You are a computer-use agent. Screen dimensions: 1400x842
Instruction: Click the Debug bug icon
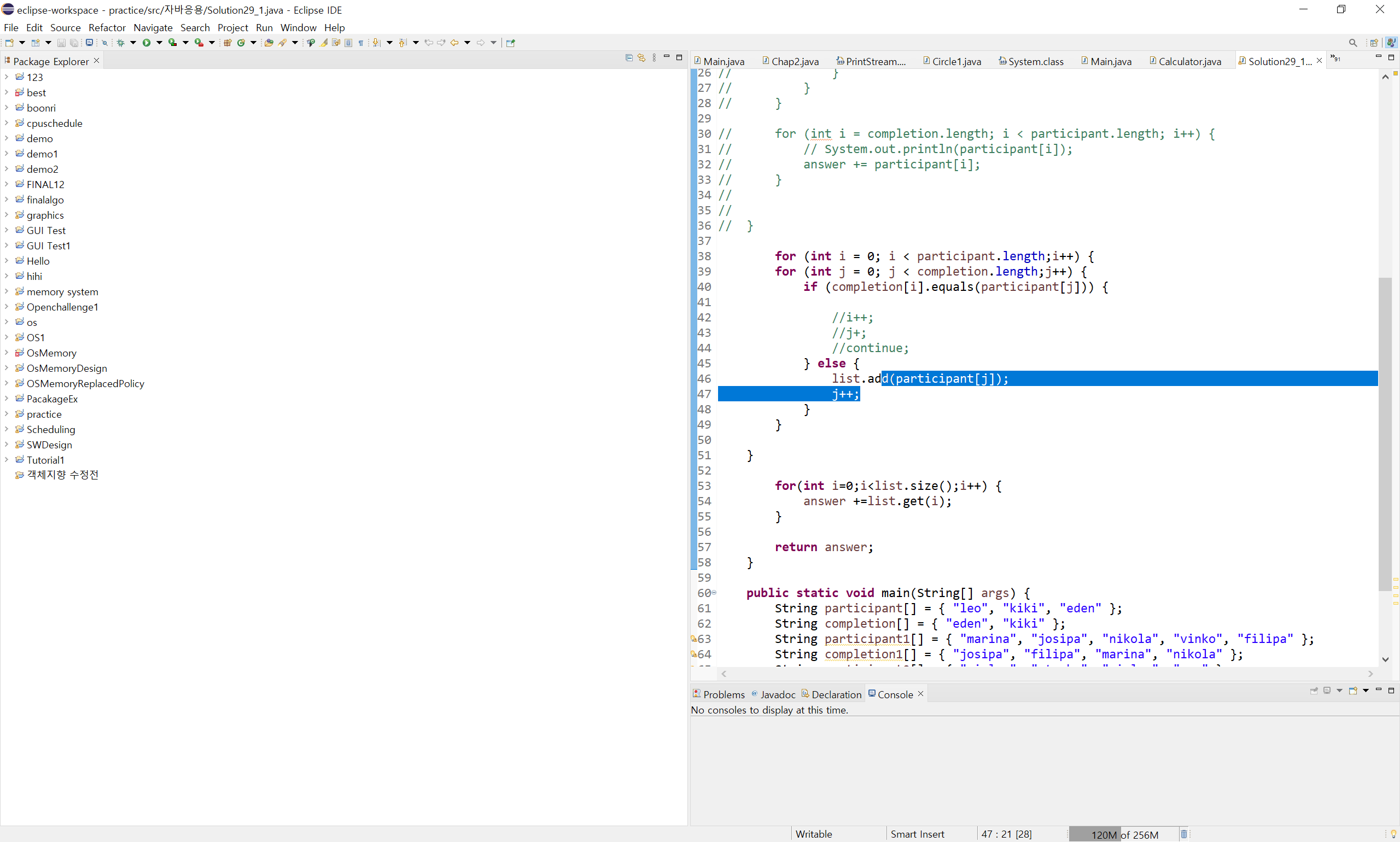pos(120,43)
